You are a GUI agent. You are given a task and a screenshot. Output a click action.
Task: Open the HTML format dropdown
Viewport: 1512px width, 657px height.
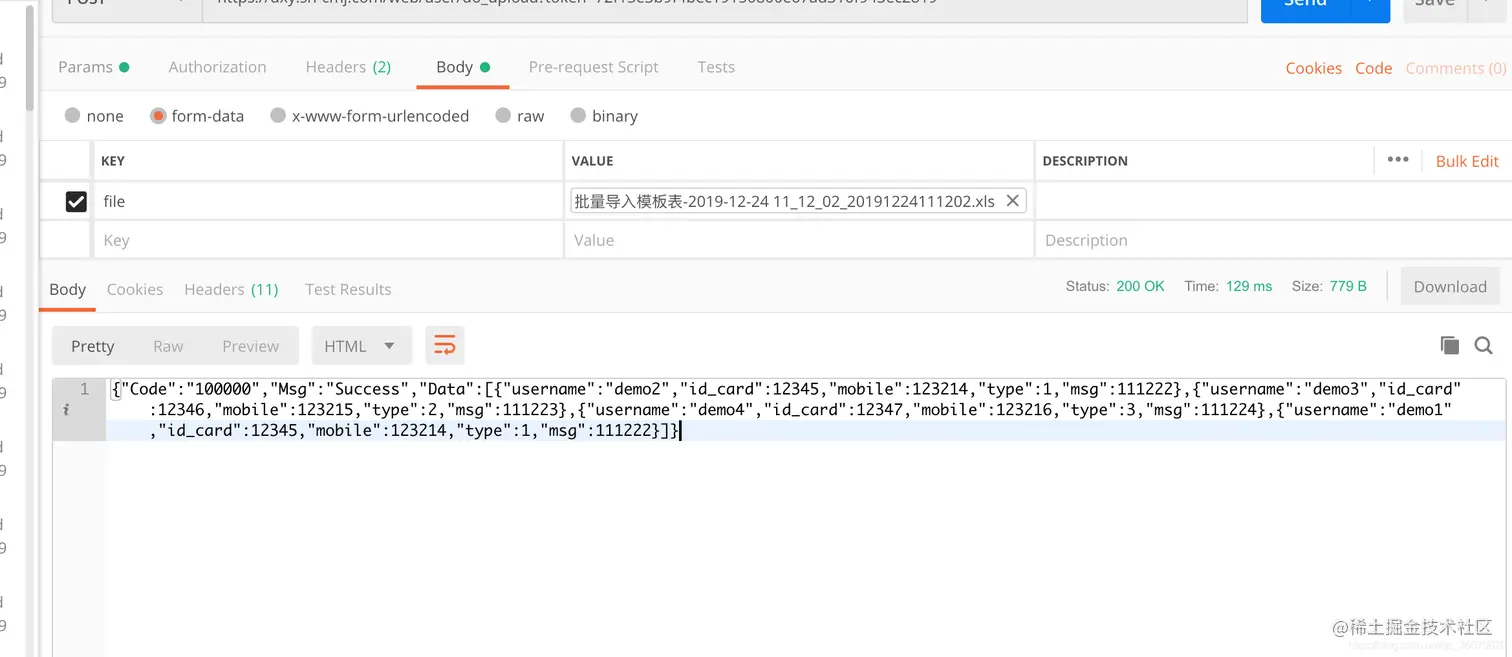(x=360, y=346)
